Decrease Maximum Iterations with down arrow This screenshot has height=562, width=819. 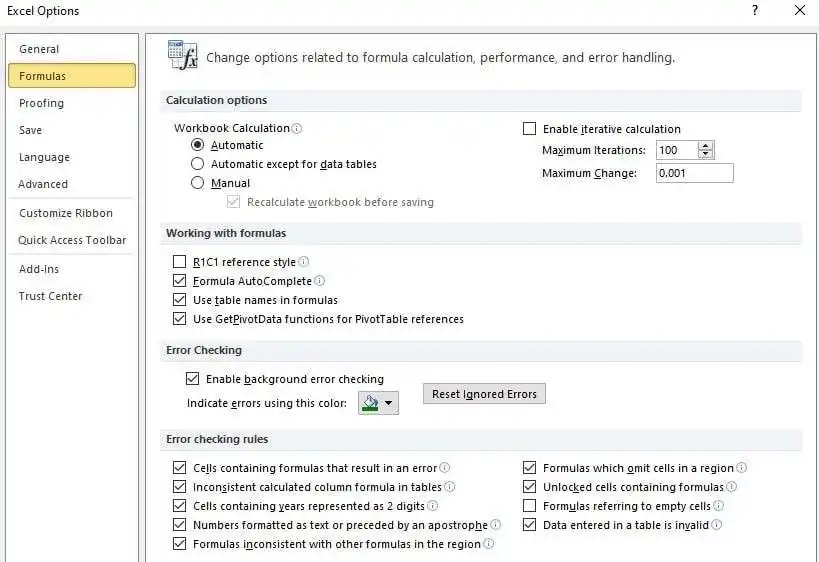coord(706,155)
